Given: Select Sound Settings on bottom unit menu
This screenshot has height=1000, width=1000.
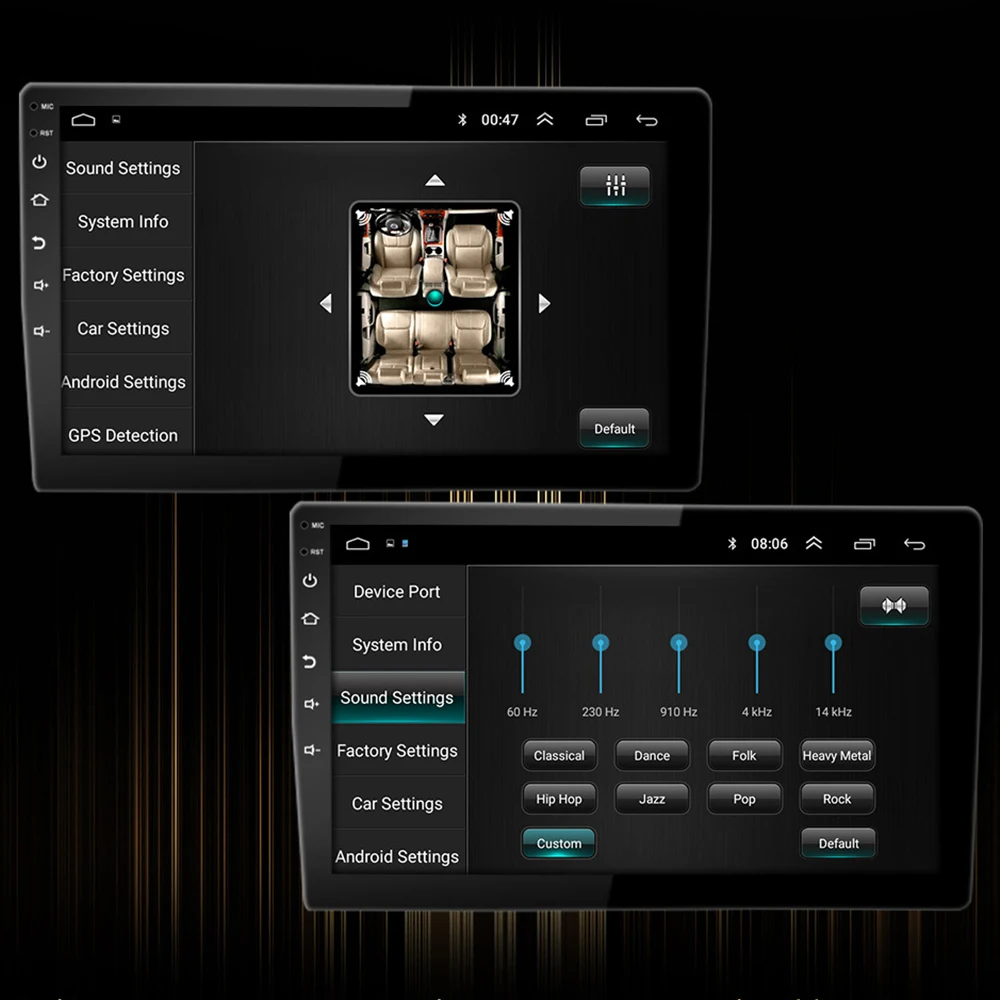Looking at the screenshot, I should [x=397, y=698].
